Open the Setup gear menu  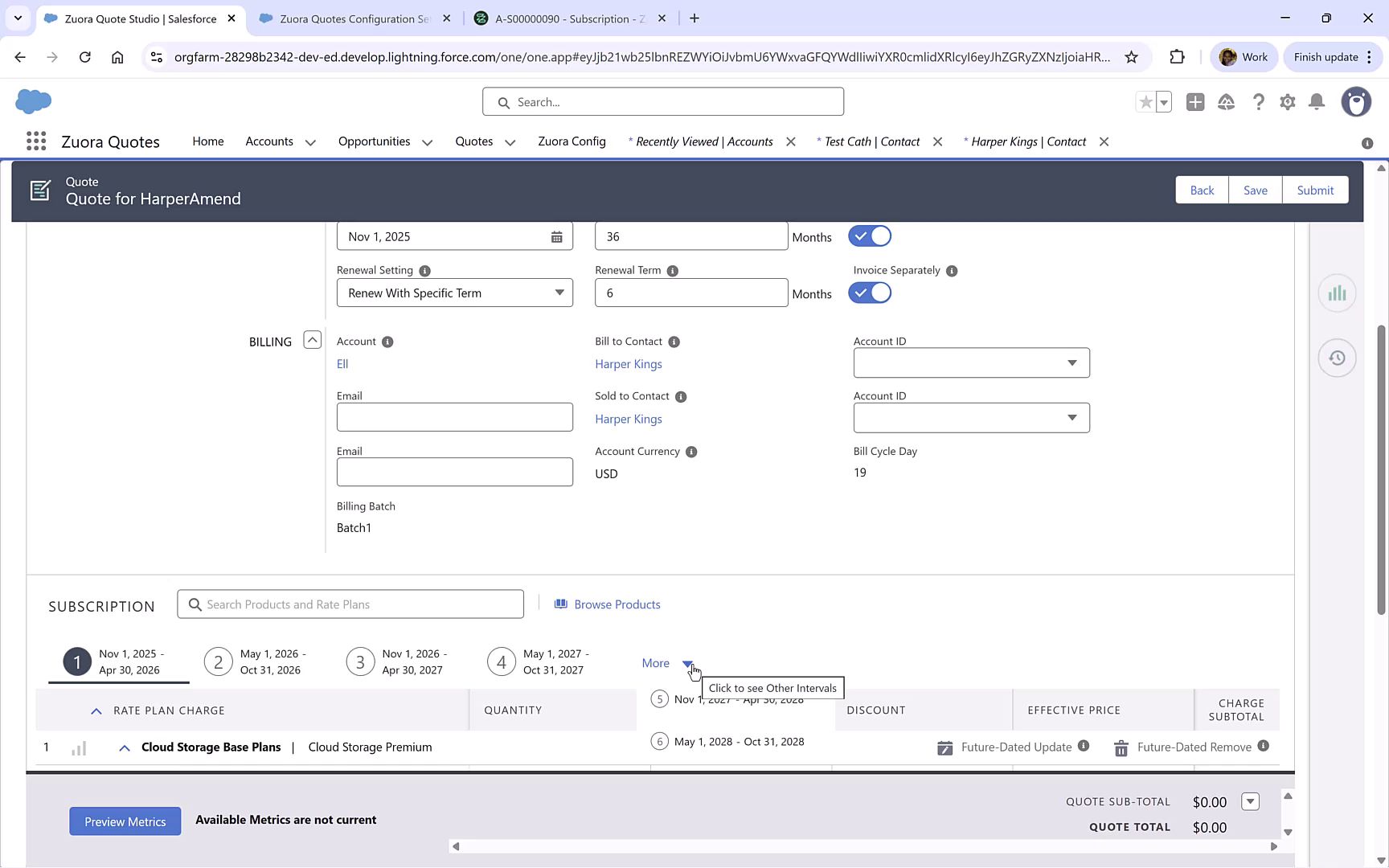1287,102
